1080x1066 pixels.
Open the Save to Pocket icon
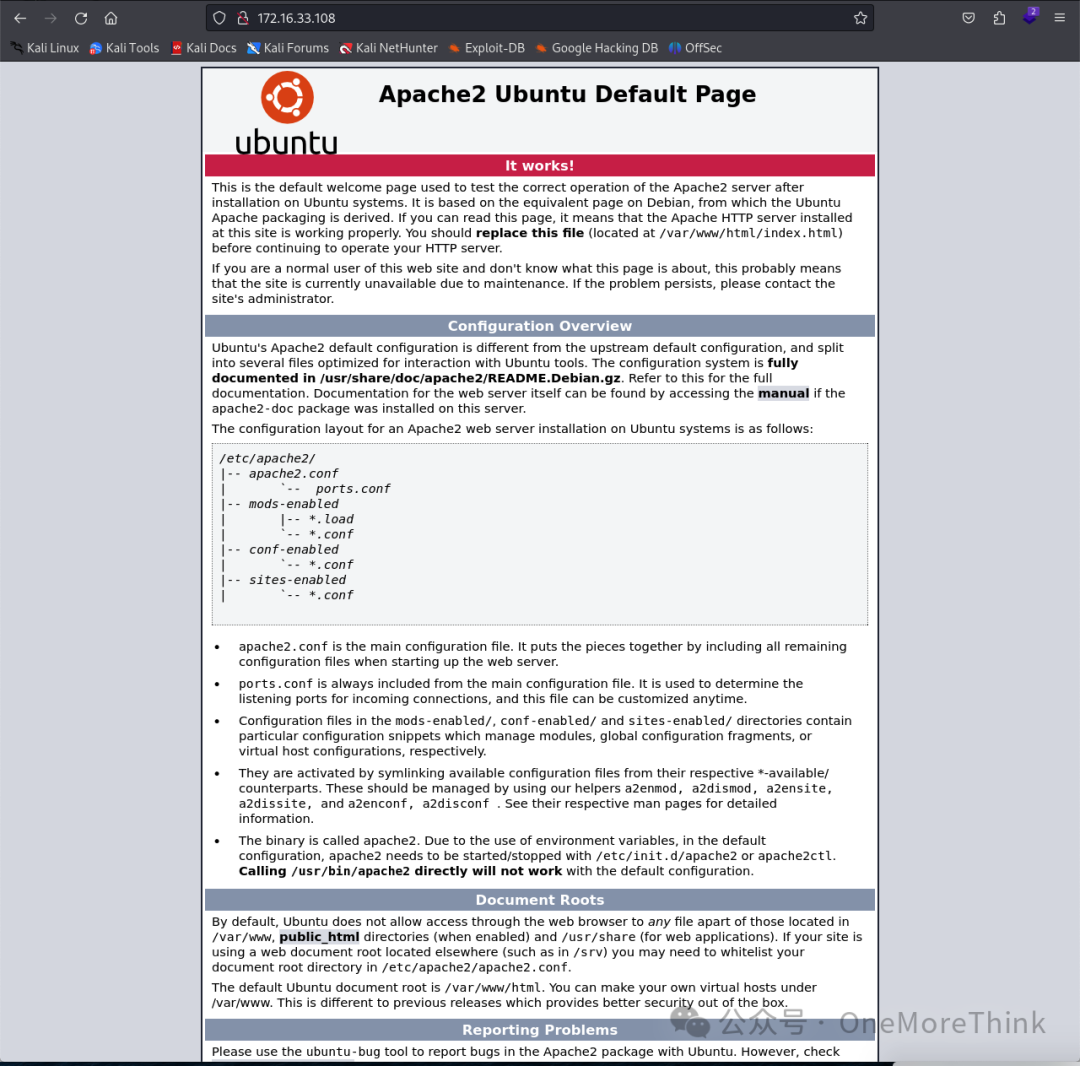[x=968, y=19]
